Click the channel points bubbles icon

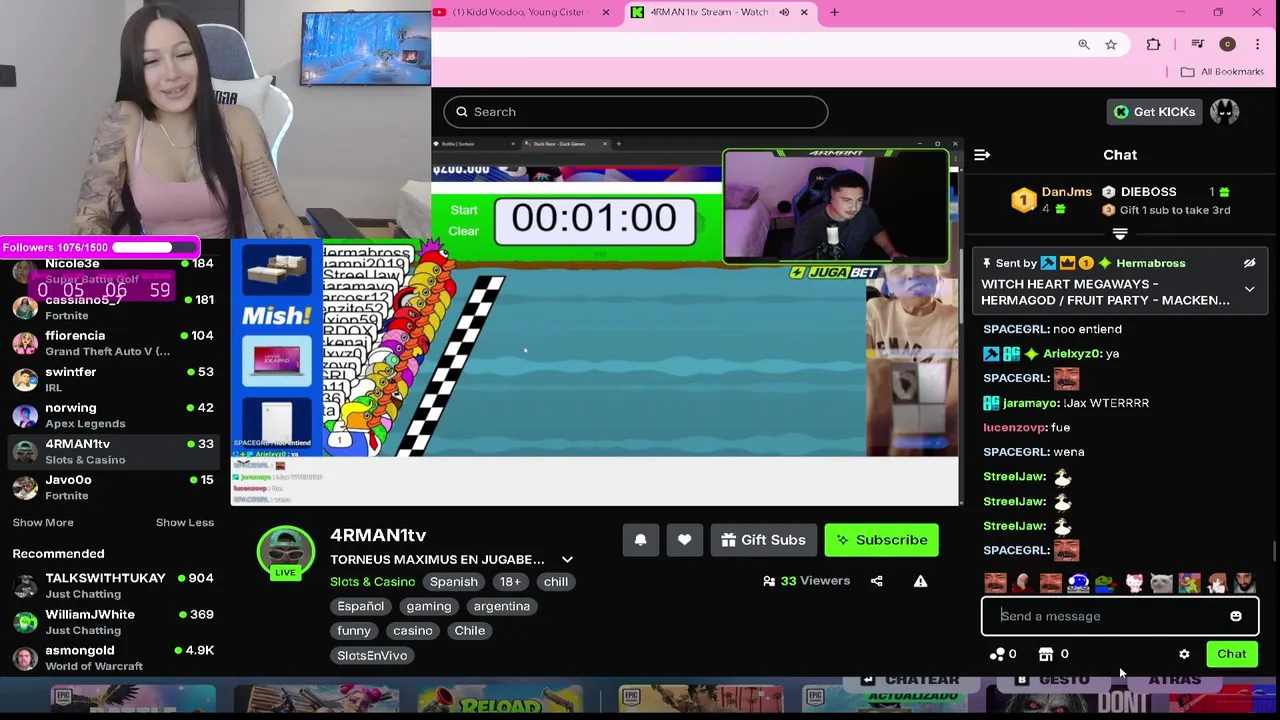997,654
